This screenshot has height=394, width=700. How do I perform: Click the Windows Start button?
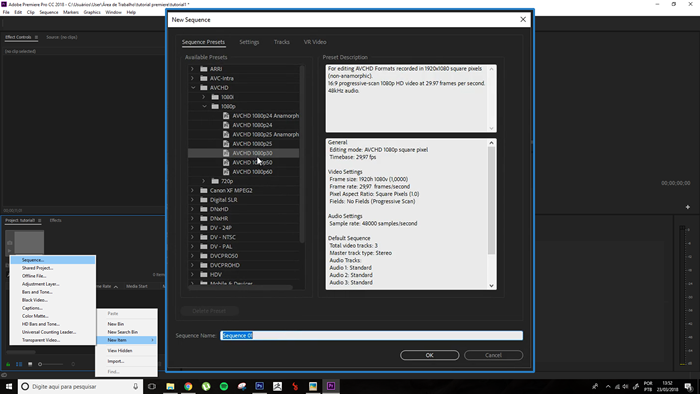pos(8,386)
